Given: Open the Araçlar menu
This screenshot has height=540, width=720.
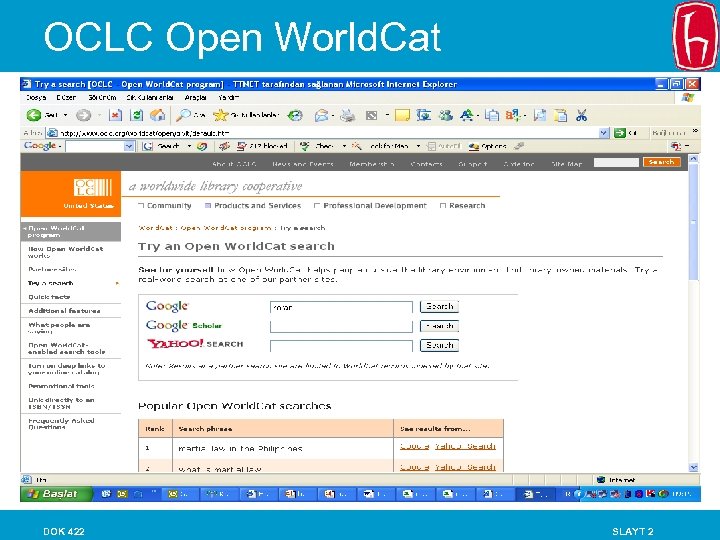Looking at the screenshot, I should (x=196, y=97).
